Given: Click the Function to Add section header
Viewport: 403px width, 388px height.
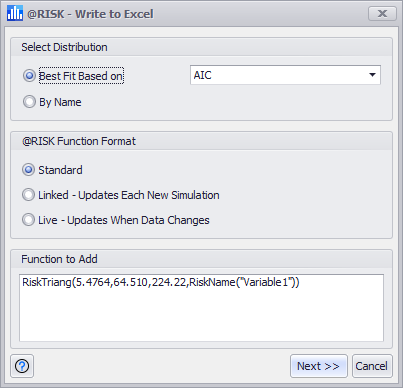Looking at the screenshot, I should [x=59, y=259].
